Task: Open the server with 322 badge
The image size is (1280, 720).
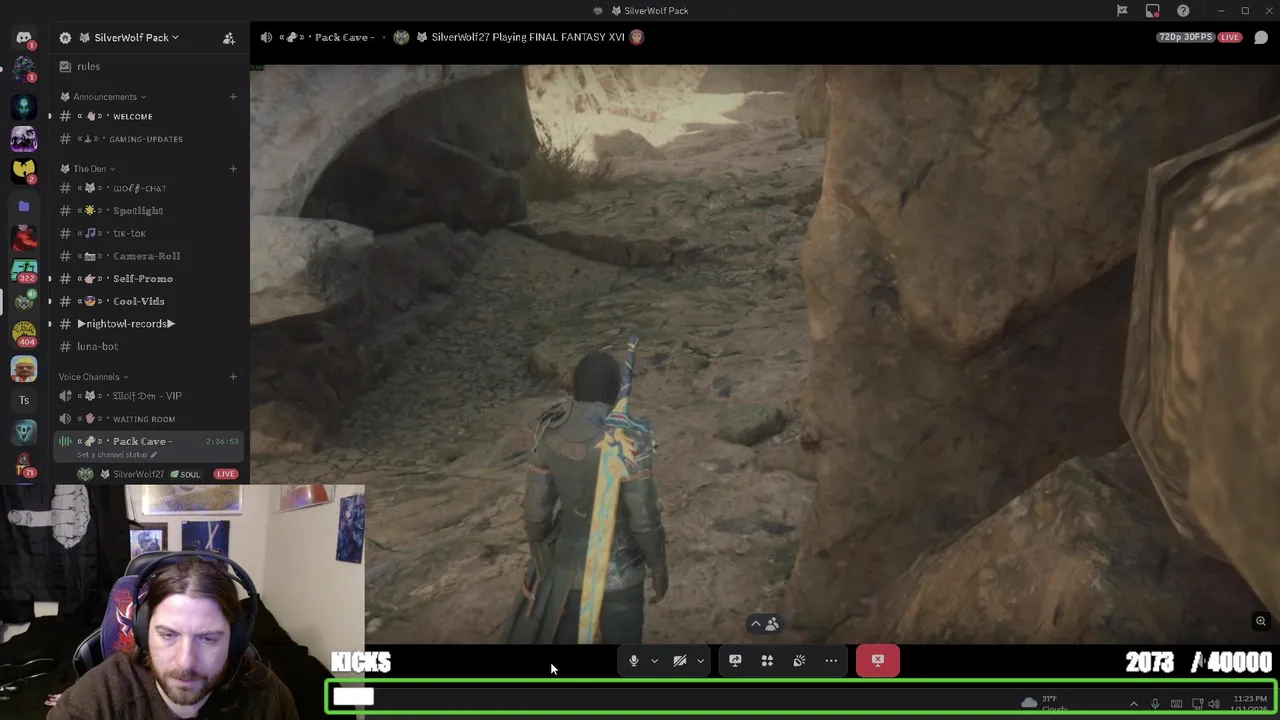Action: 24,270
